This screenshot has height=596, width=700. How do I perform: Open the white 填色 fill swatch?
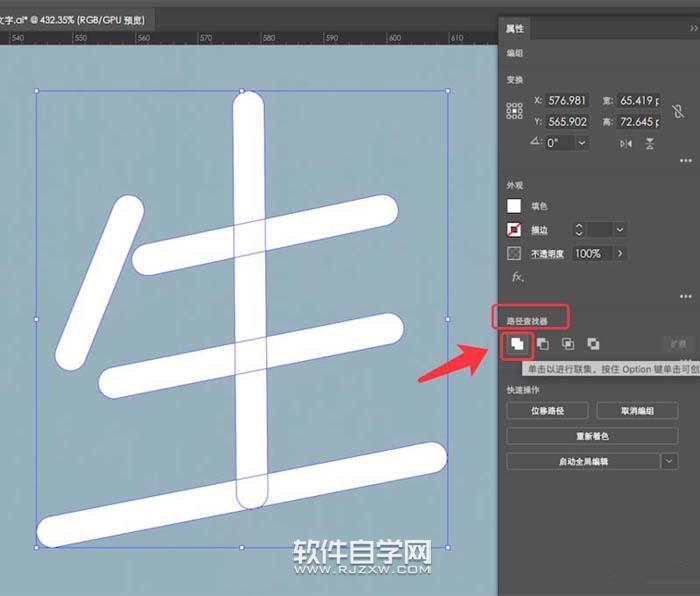[x=514, y=206]
